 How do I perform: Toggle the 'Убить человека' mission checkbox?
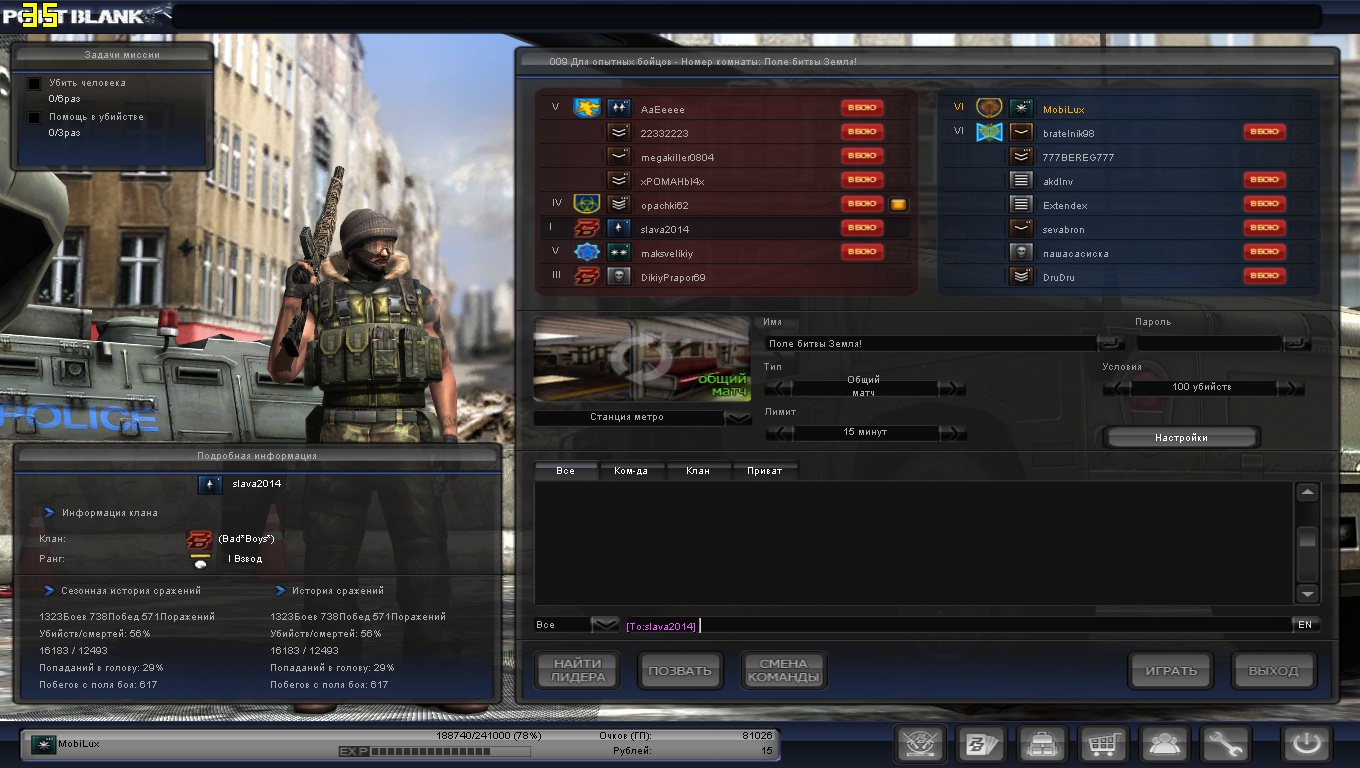34,84
